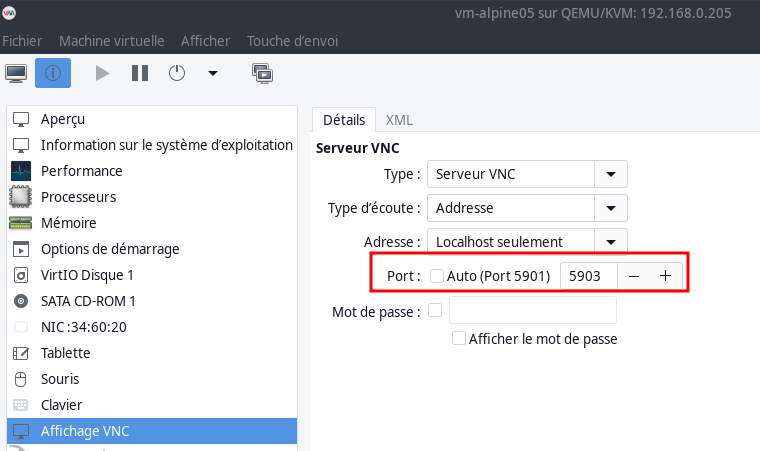The height and width of the screenshot is (451, 760).
Task: Click the graphical console monitor icon
Action: click(16, 73)
